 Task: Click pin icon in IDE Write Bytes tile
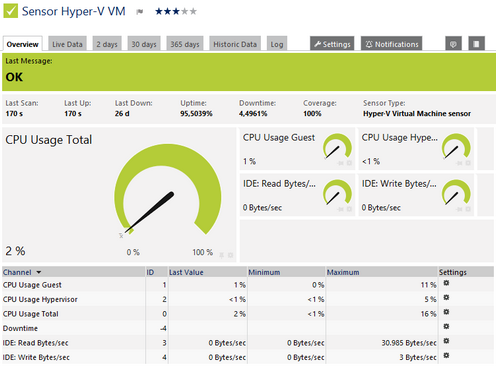coord(459,209)
